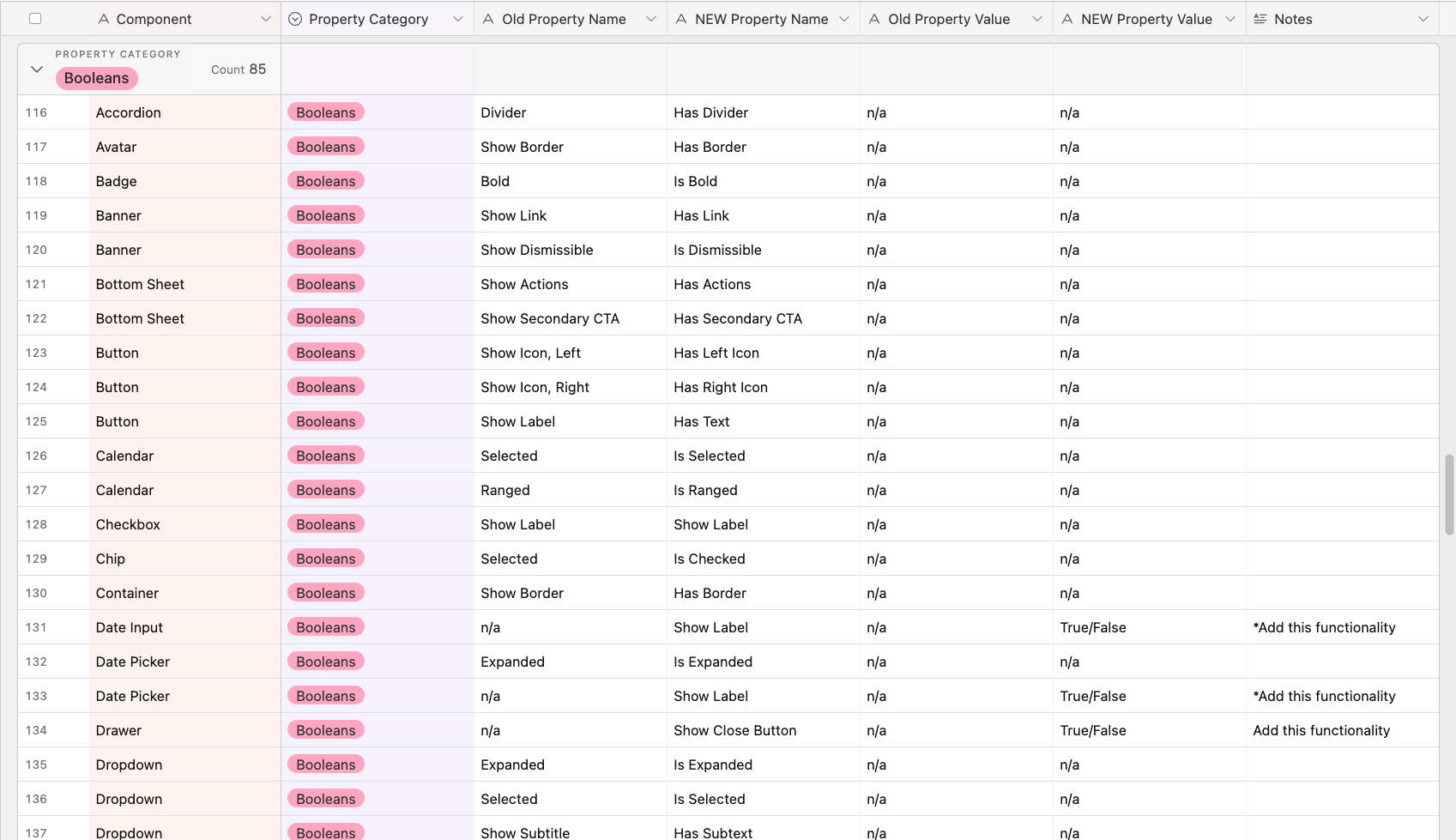This screenshot has height=840, width=1456.
Task: Select the 'Show Icon, Left' cell
Action: (x=571, y=353)
